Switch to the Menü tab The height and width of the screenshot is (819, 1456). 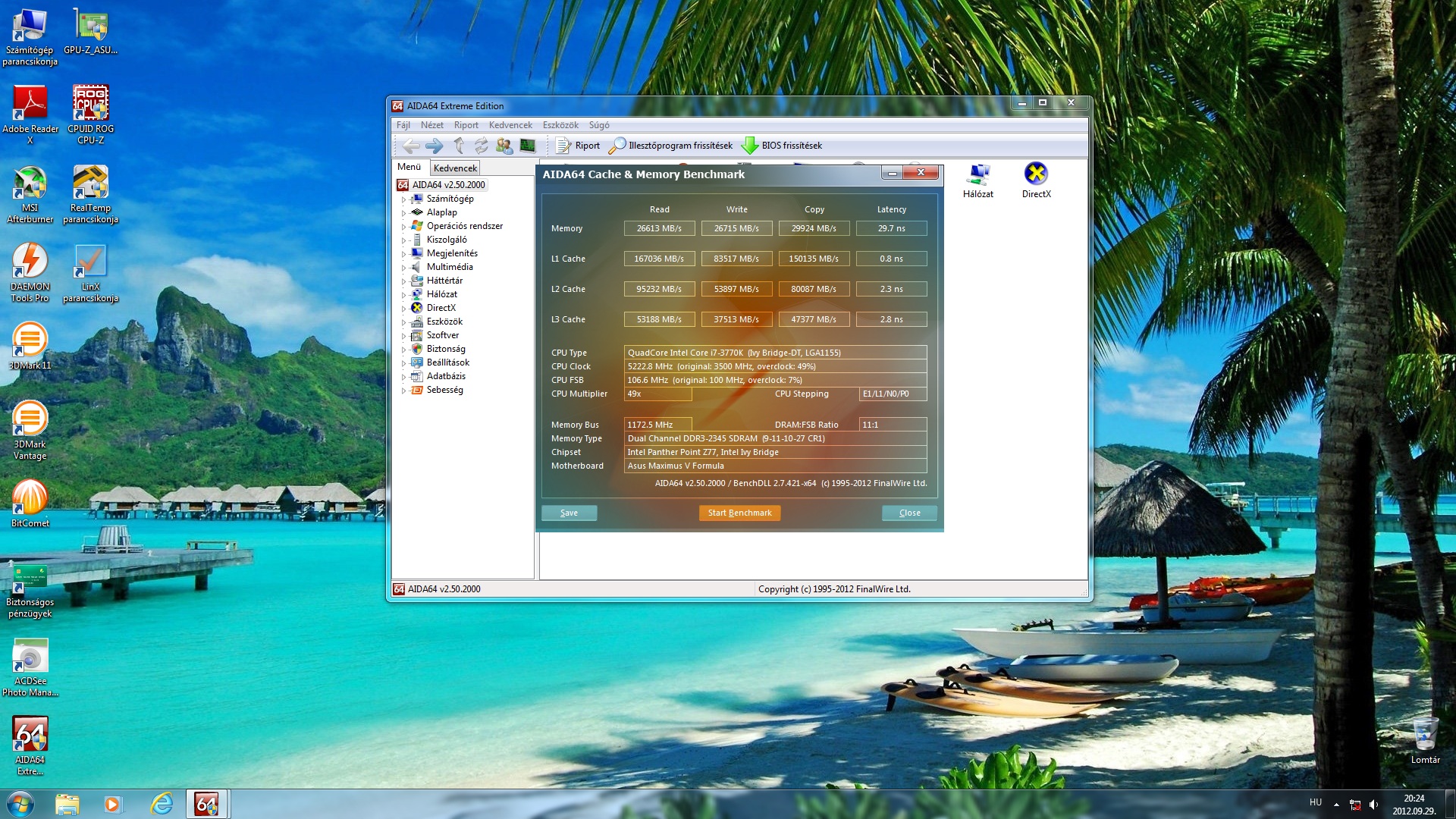[409, 167]
